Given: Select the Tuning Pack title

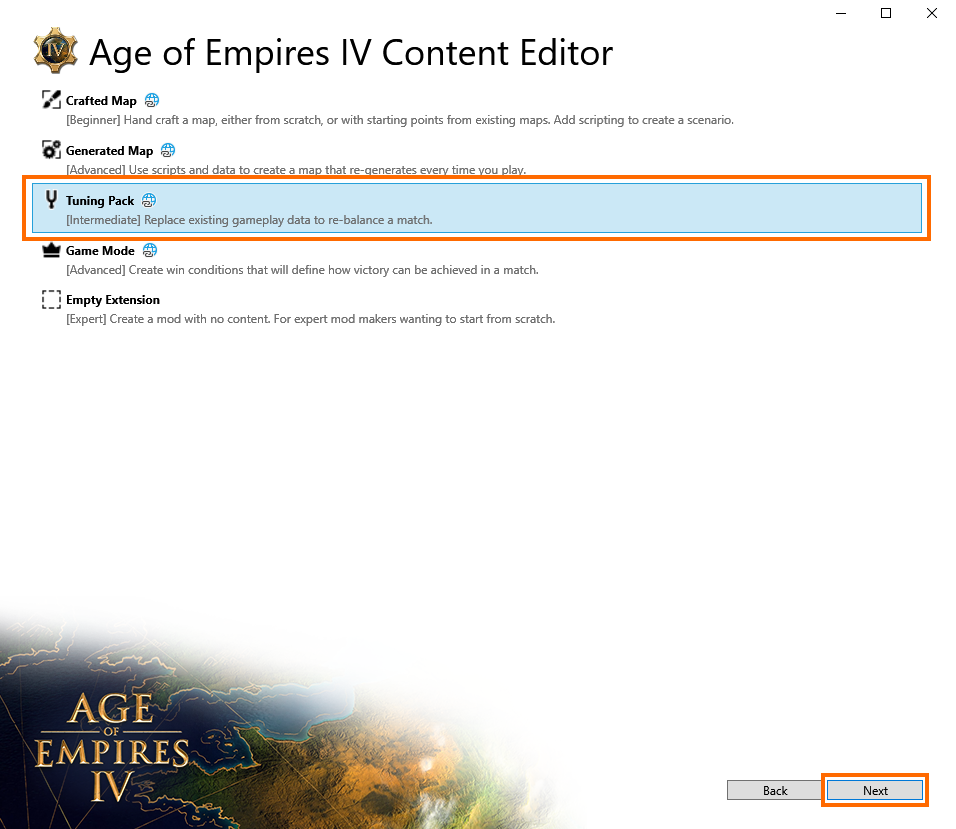Looking at the screenshot, I should (100, 201).
